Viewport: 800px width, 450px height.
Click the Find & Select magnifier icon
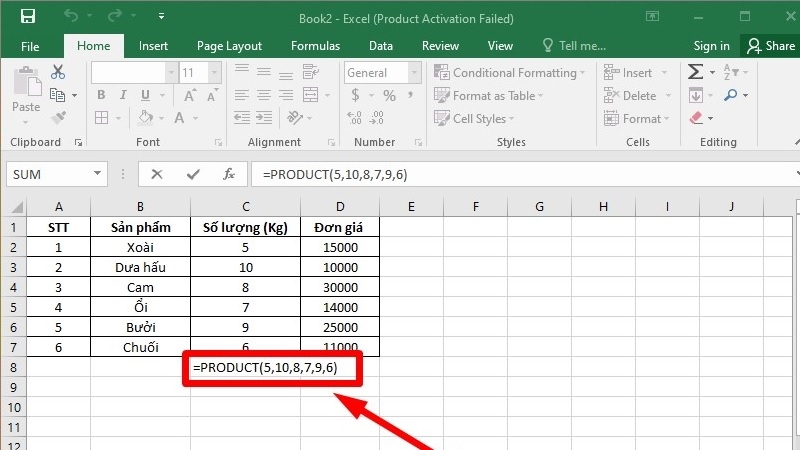[731, 95]
